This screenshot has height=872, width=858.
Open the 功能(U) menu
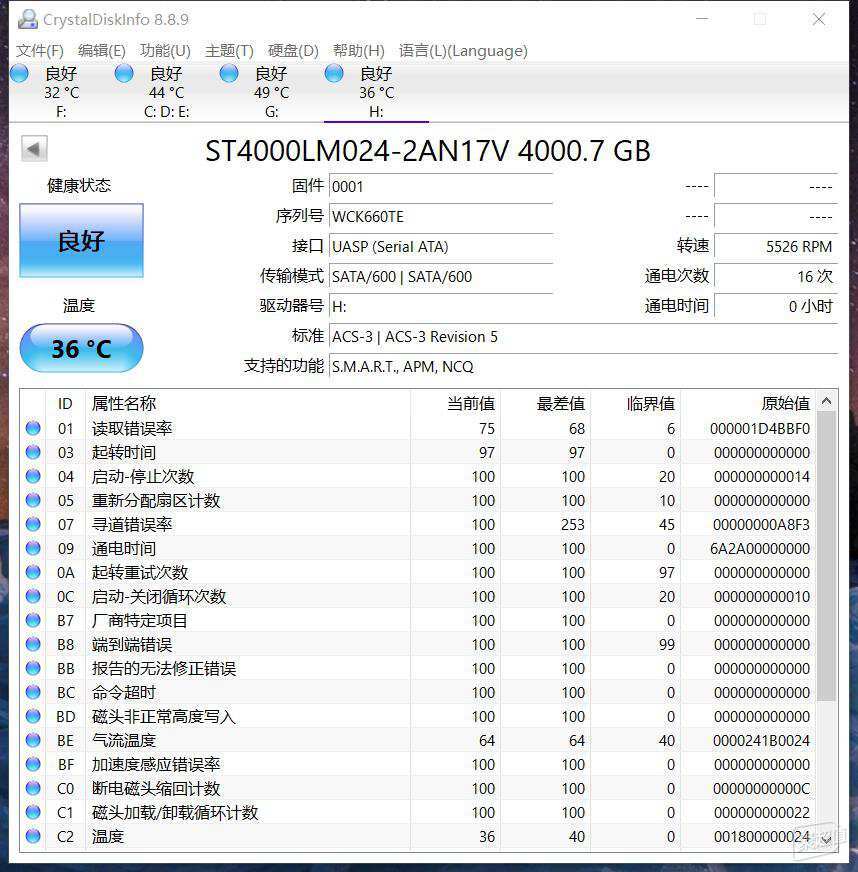tap(165, 51)
